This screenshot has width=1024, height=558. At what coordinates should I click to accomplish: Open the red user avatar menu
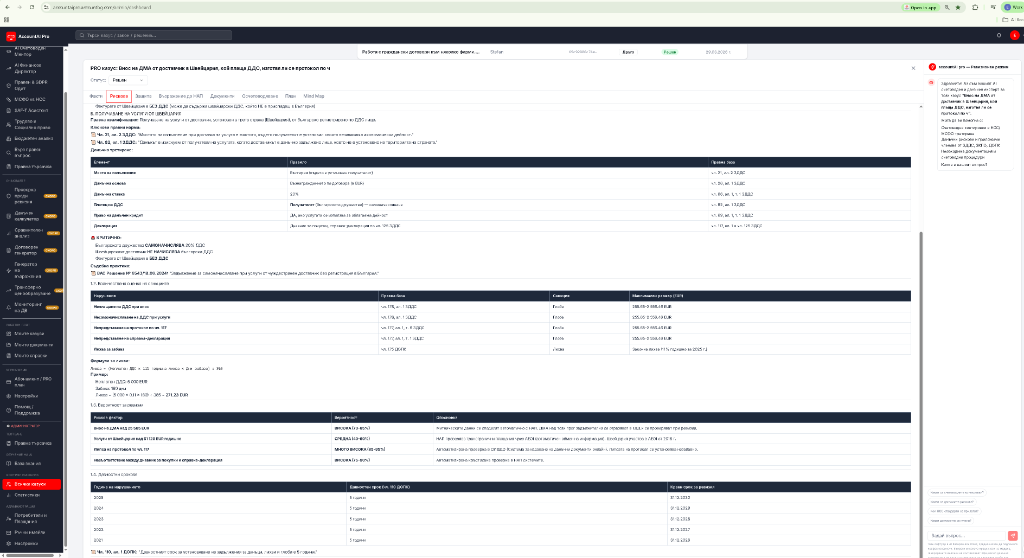pos(1014,35)
